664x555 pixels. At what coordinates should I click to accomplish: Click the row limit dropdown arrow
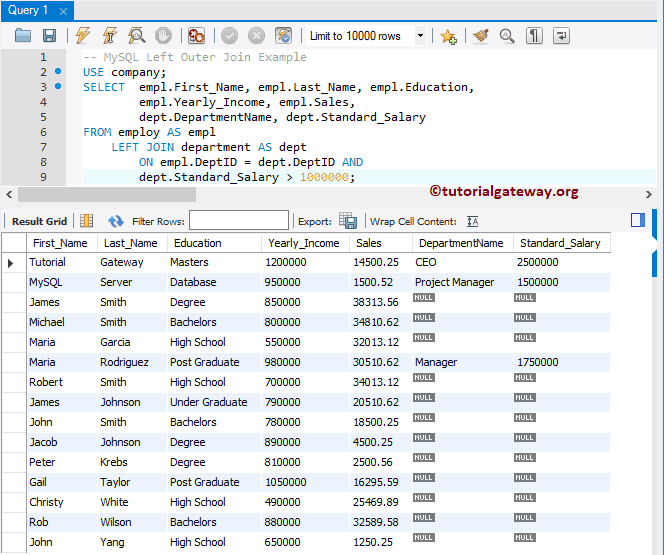pyautogui.click(x=420, y=36)
